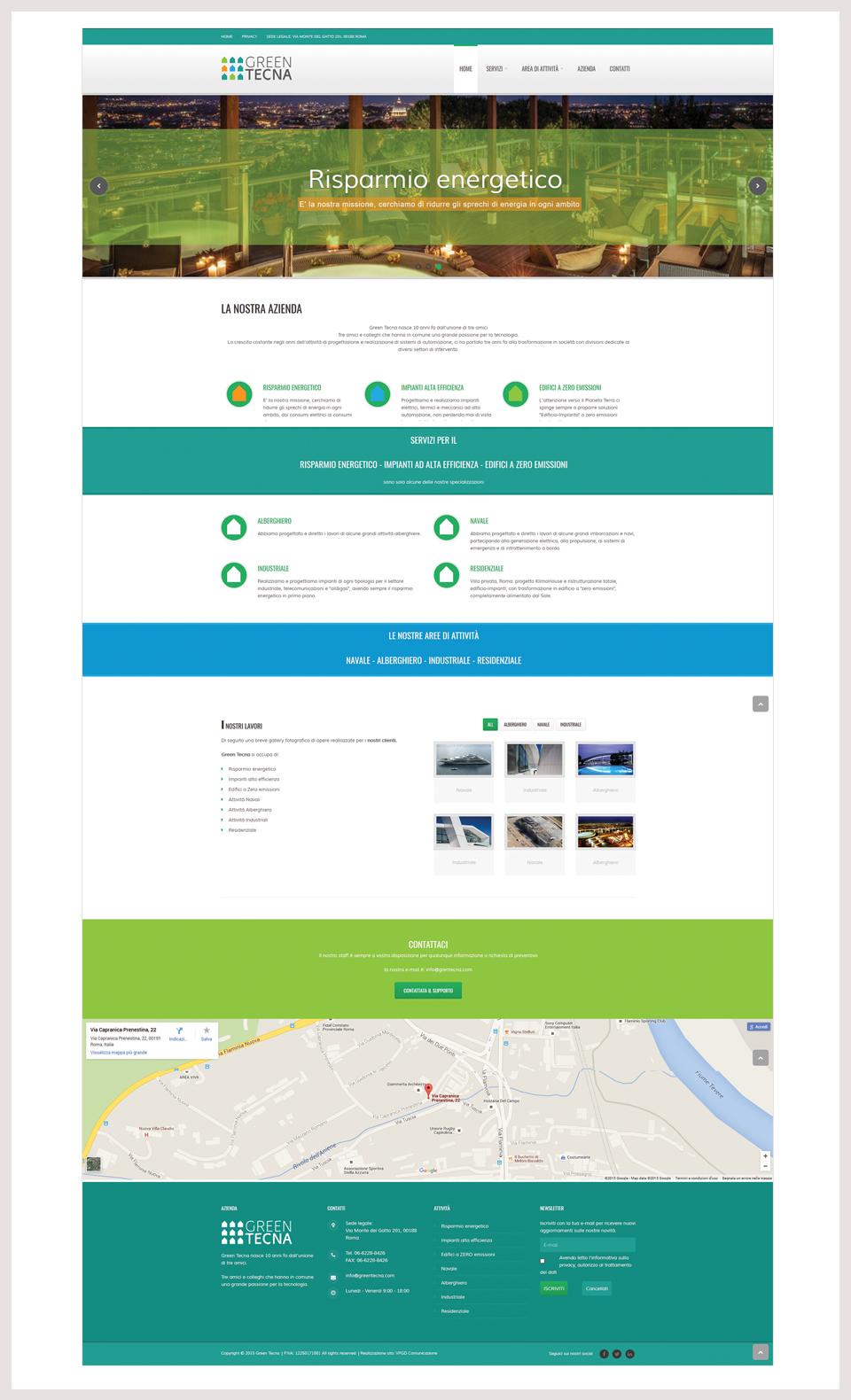851x1400 pixels.
Task: Click footer Risparmio energetico activity link
Action: click(465, 1226)
